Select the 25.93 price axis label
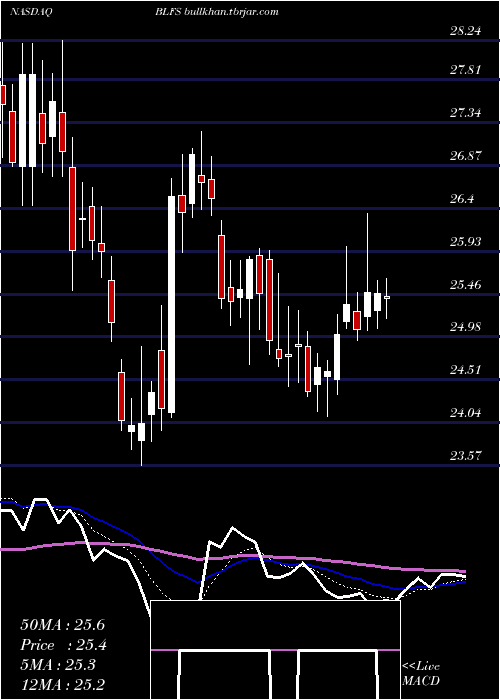500x700 pixels. click(x=465, y=242)
